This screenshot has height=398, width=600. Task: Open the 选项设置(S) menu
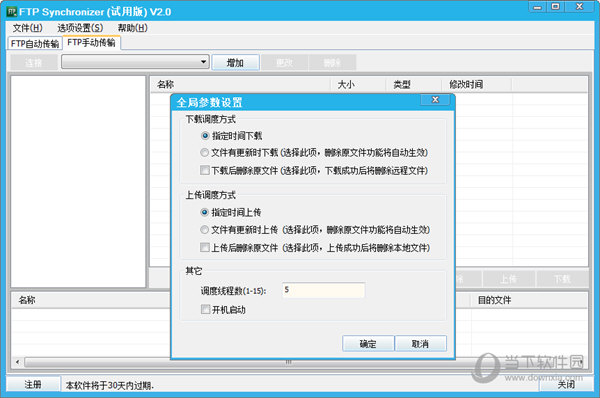[x=80, y=28]
